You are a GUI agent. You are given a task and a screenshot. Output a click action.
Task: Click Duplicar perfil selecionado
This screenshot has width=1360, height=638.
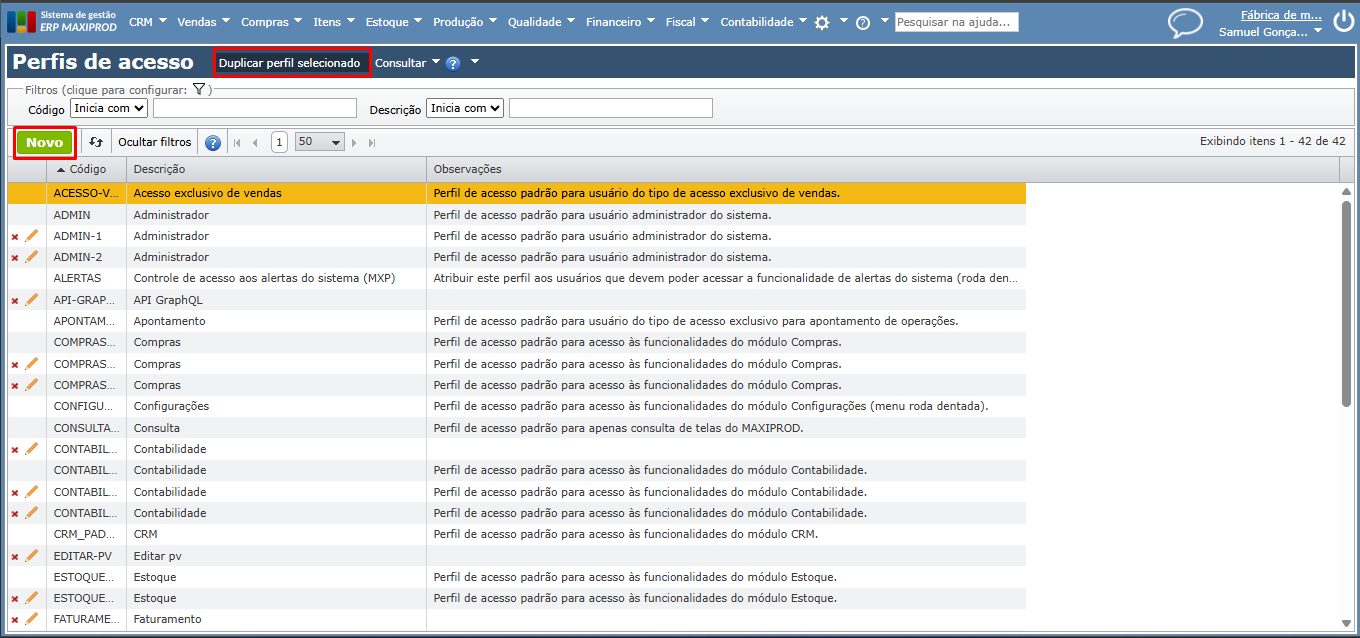tap(290, 63)
